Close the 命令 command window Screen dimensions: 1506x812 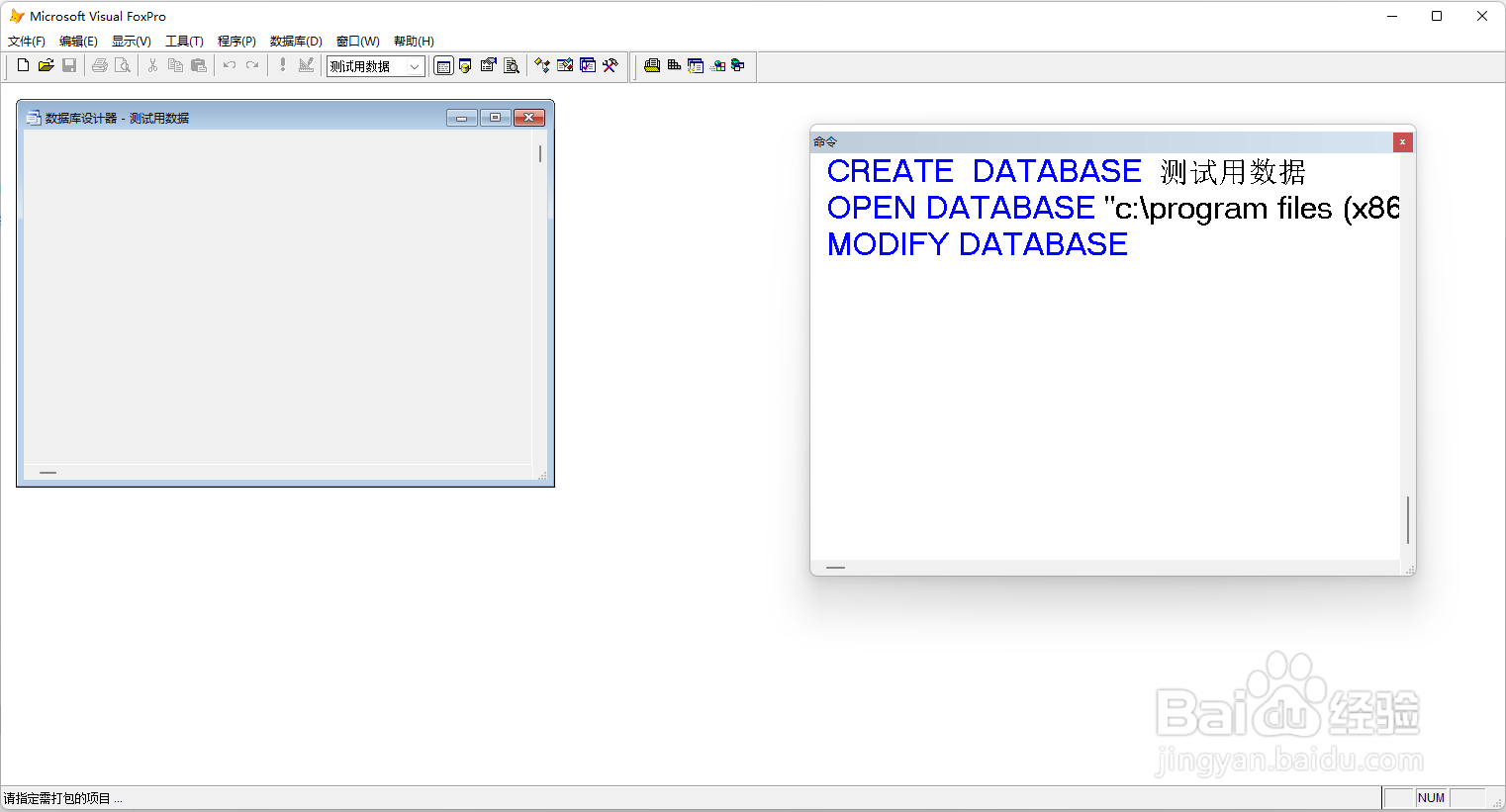tap(1402, 142)
